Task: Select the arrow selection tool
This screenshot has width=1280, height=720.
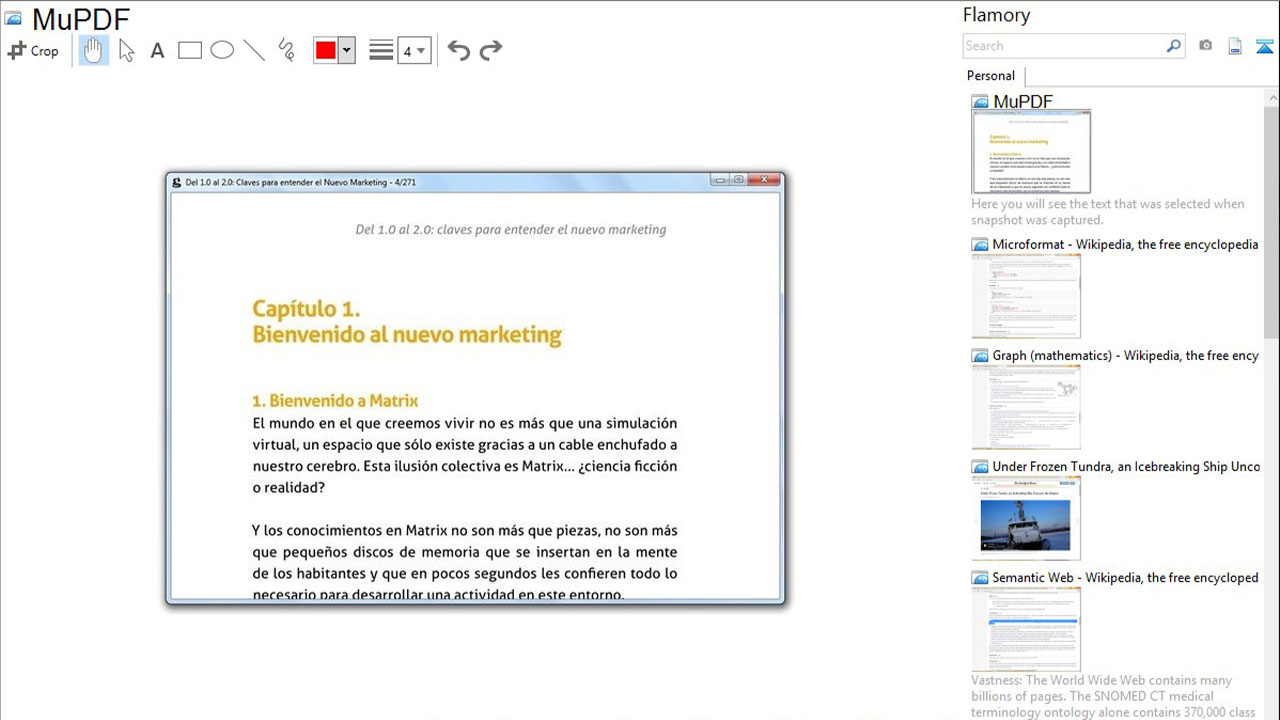Action: pos(126,50)
